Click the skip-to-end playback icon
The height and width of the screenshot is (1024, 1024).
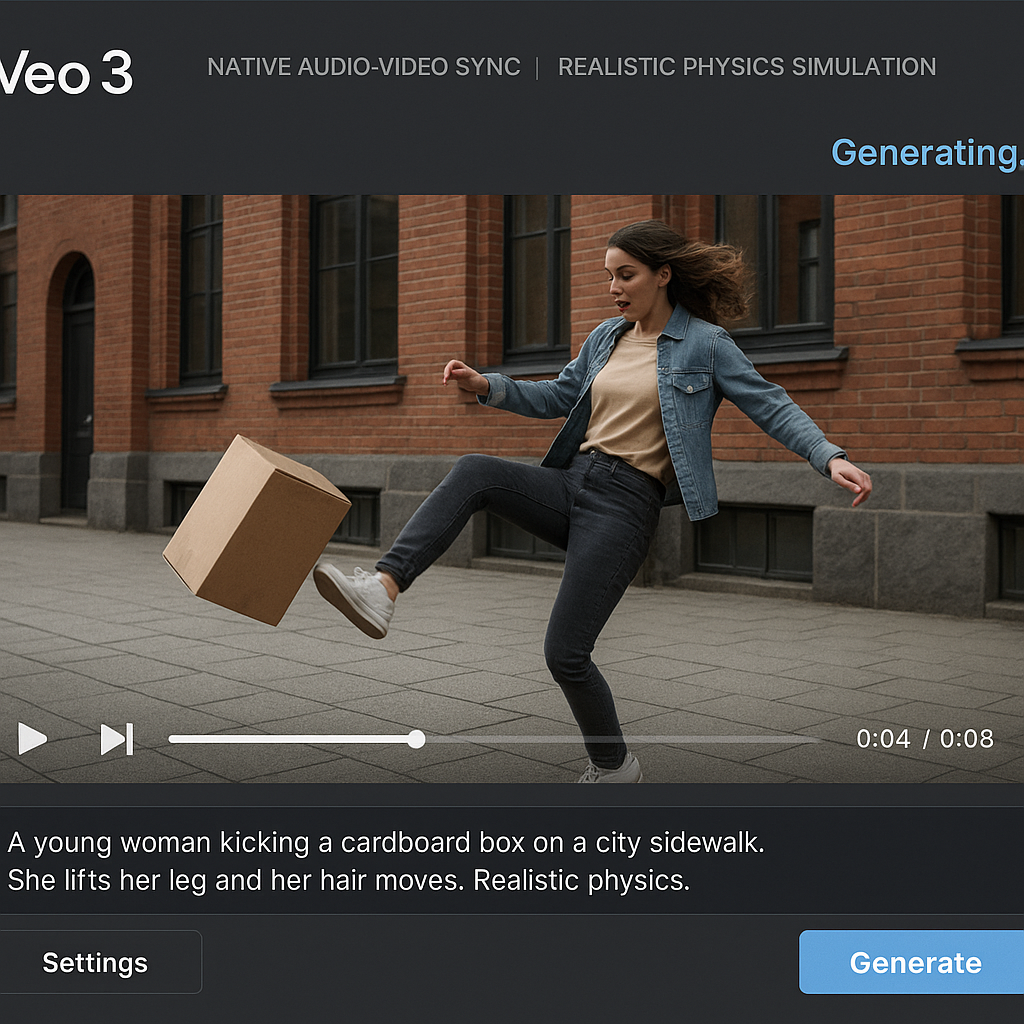click(x=114, y=740)
